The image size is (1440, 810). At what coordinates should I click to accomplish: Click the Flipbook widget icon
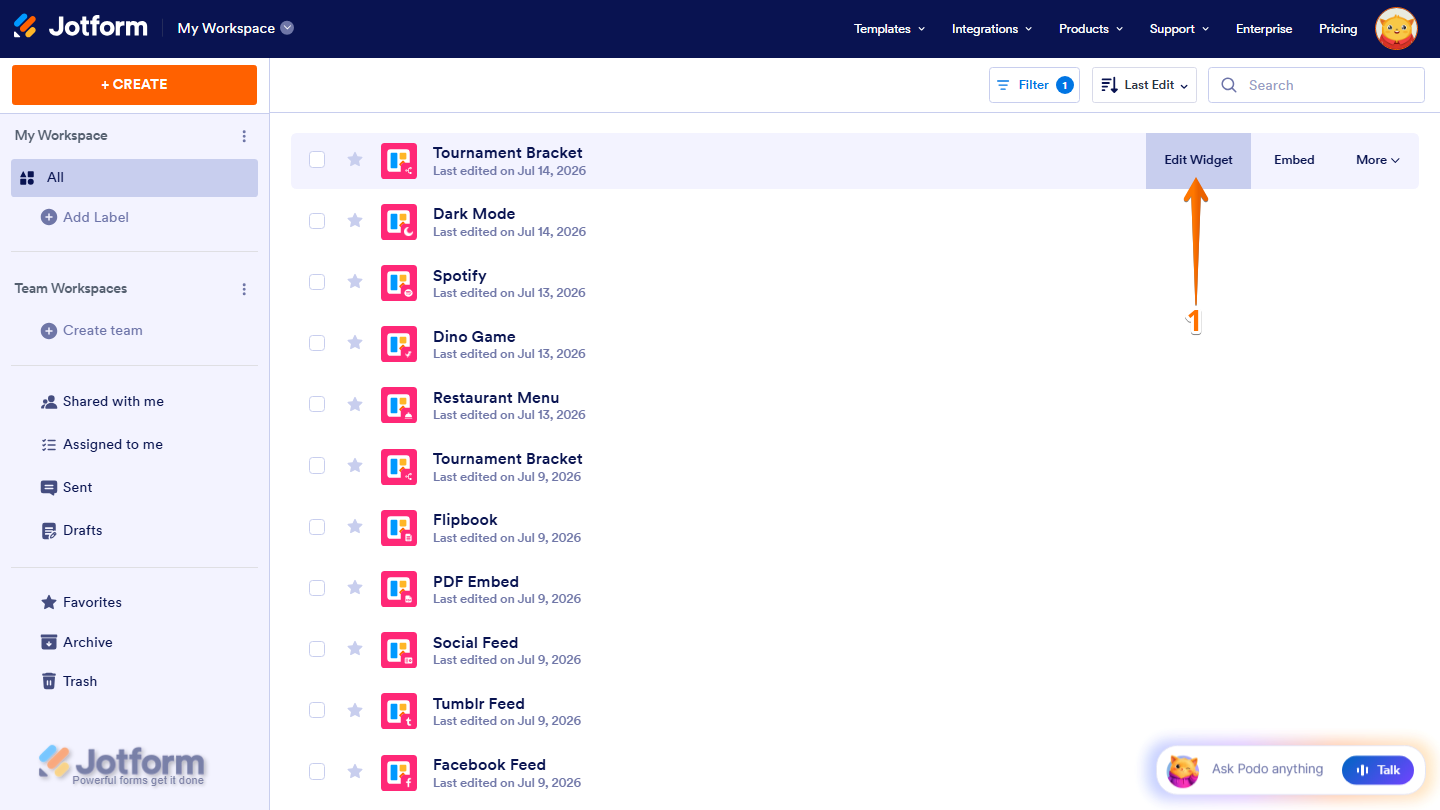[x=399, y=528]
